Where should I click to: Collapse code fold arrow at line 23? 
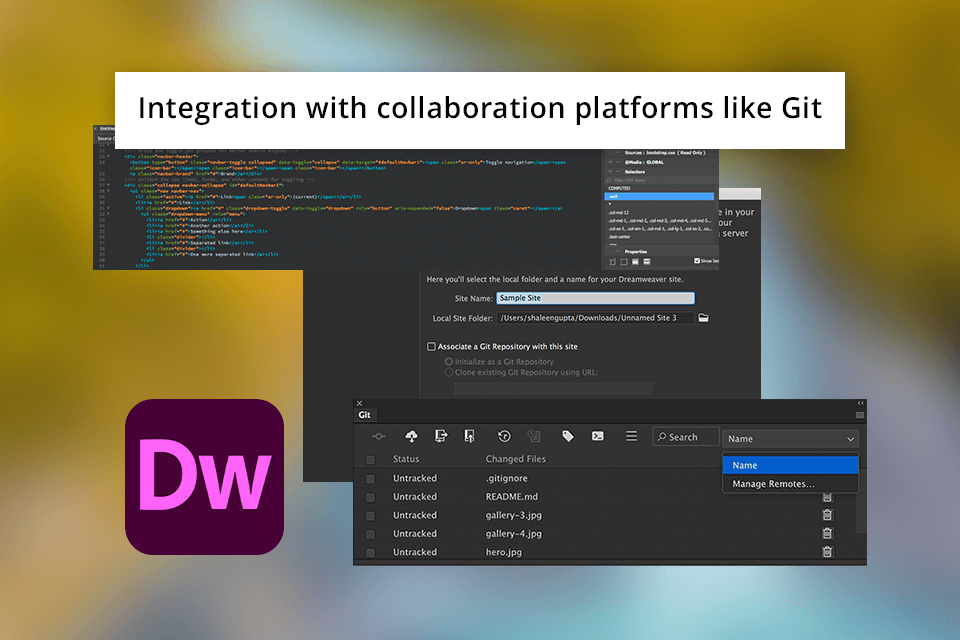109,156
